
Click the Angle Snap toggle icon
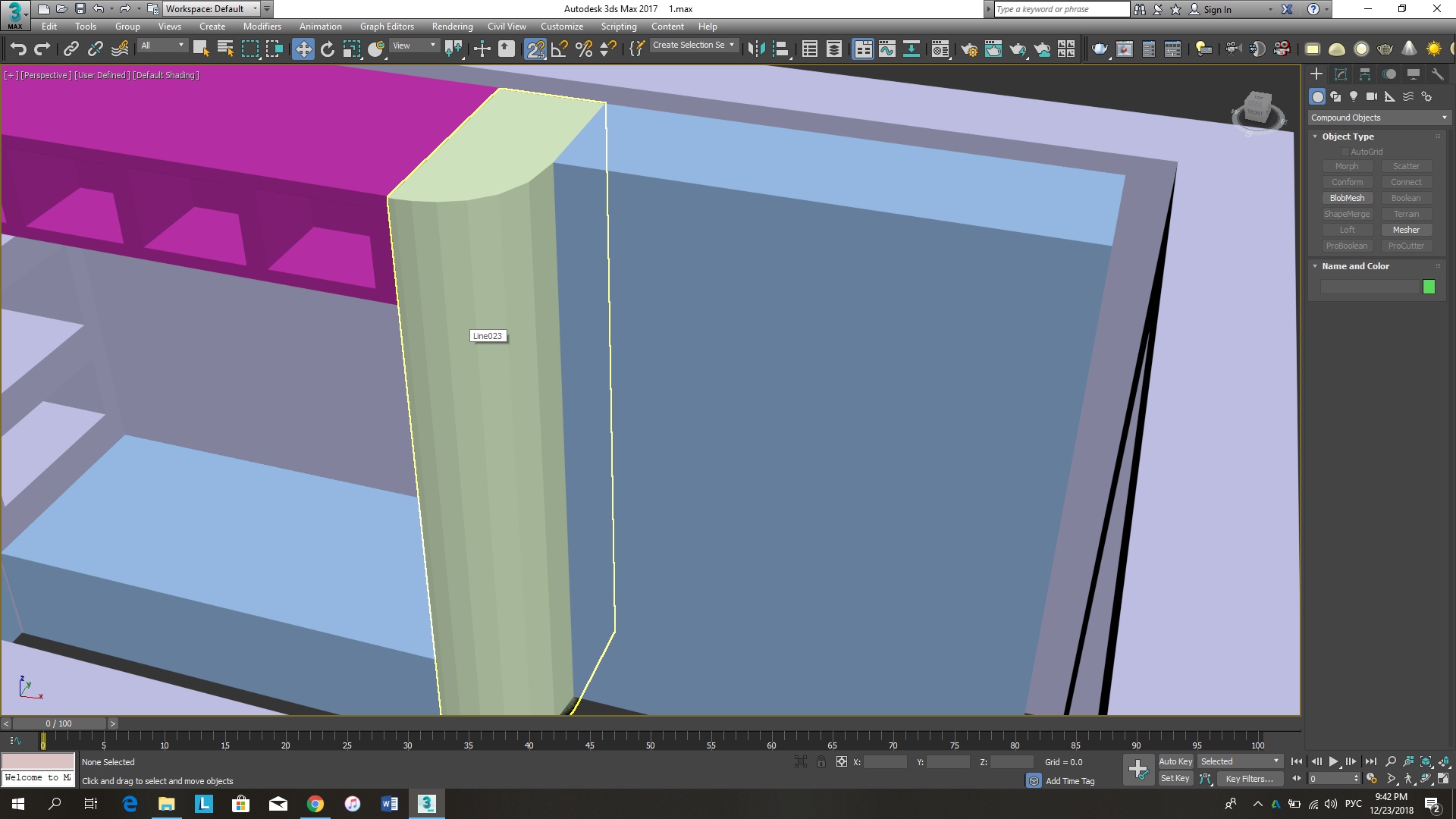tap(560, 49)
